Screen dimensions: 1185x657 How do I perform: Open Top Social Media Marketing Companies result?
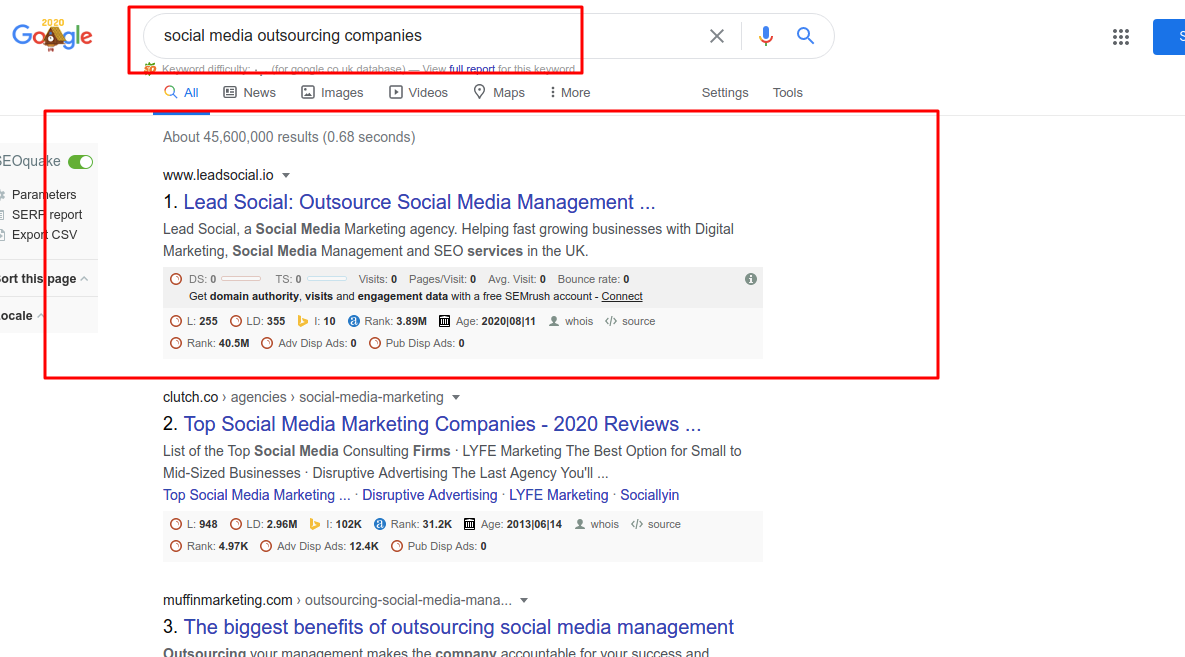pyautogui.click(x=442, y=424)
